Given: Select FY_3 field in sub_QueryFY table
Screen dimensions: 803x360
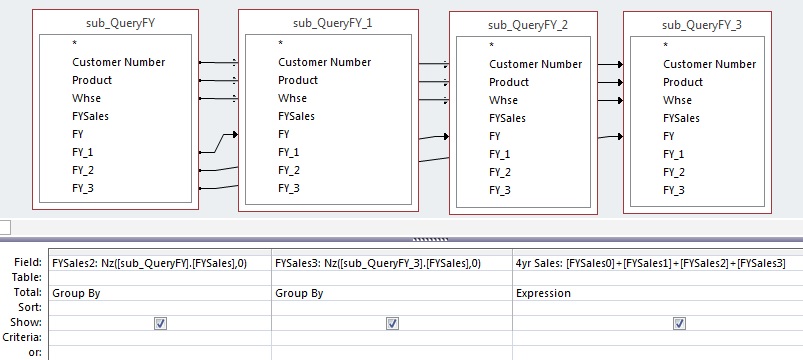Looking at the screenshot, I should (x=82, y=188).
